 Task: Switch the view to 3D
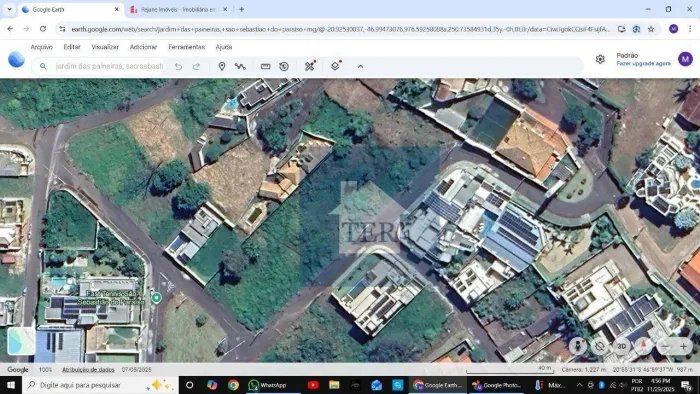pos(621,346)
